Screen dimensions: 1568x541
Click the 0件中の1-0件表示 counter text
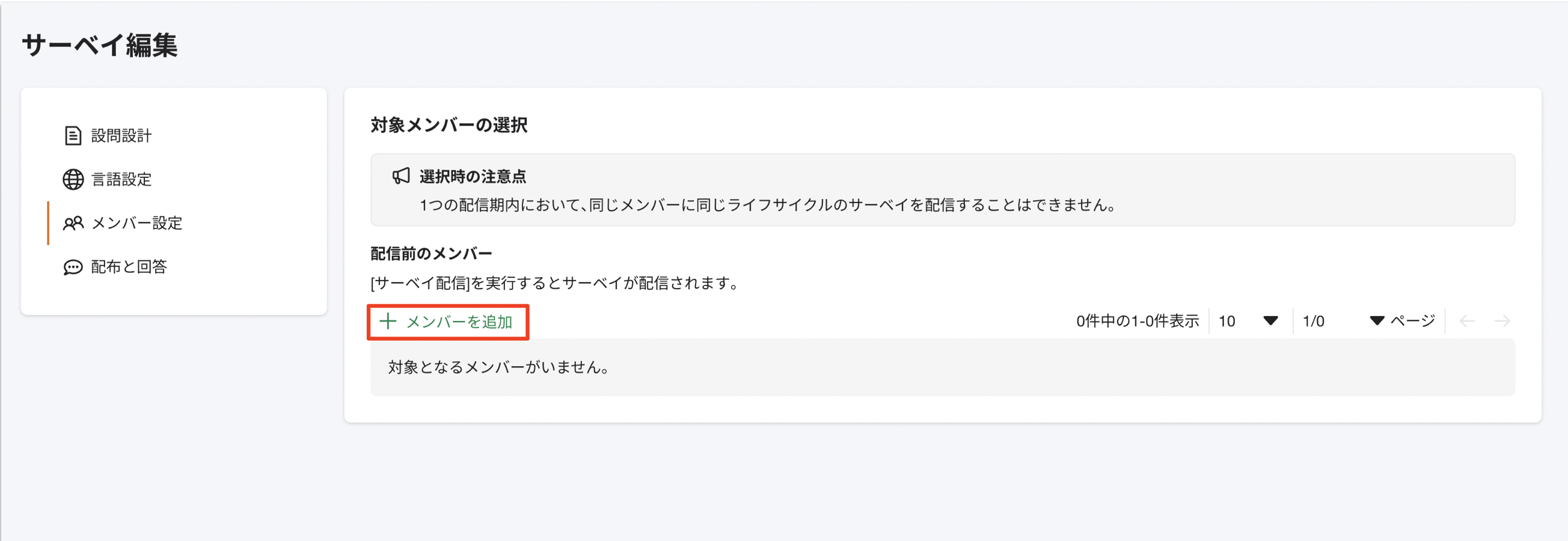(x=1138, y=321)
